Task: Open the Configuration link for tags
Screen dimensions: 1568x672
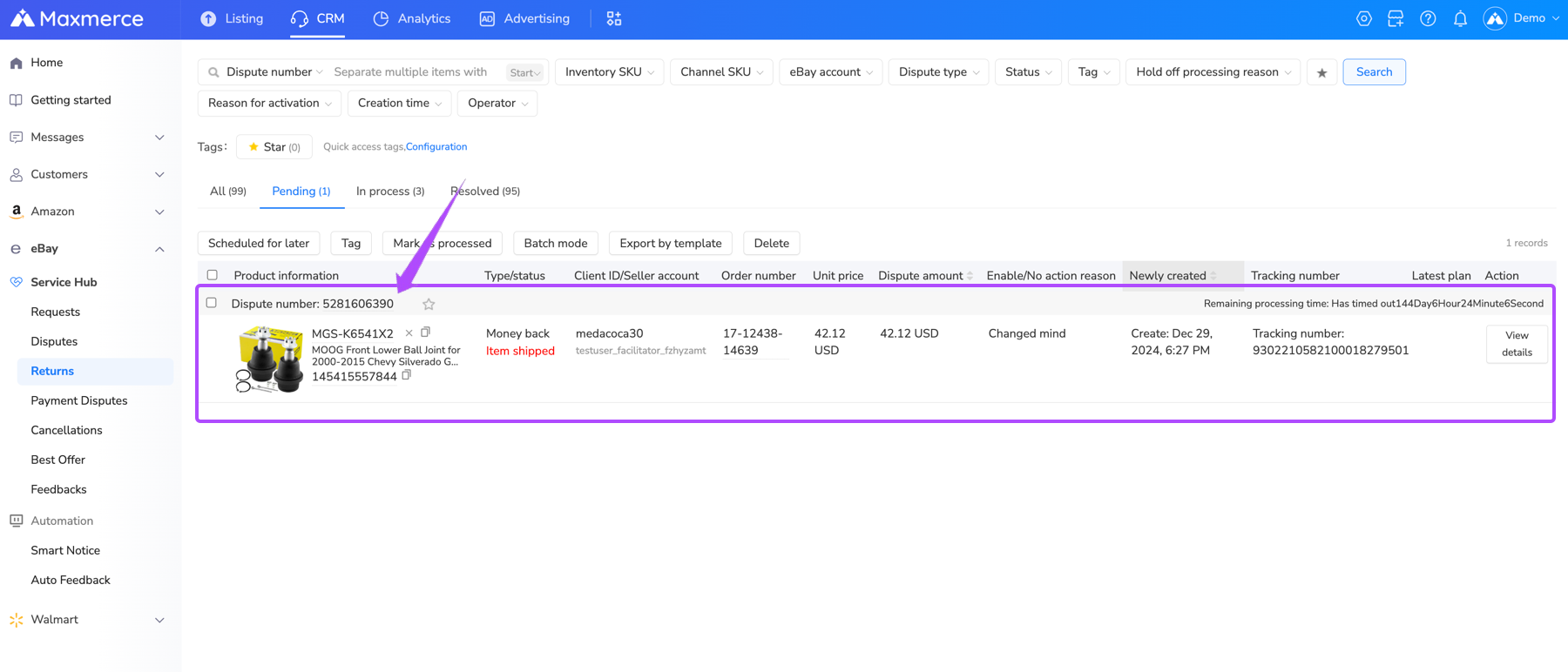Action: click(x=436, y=146)
